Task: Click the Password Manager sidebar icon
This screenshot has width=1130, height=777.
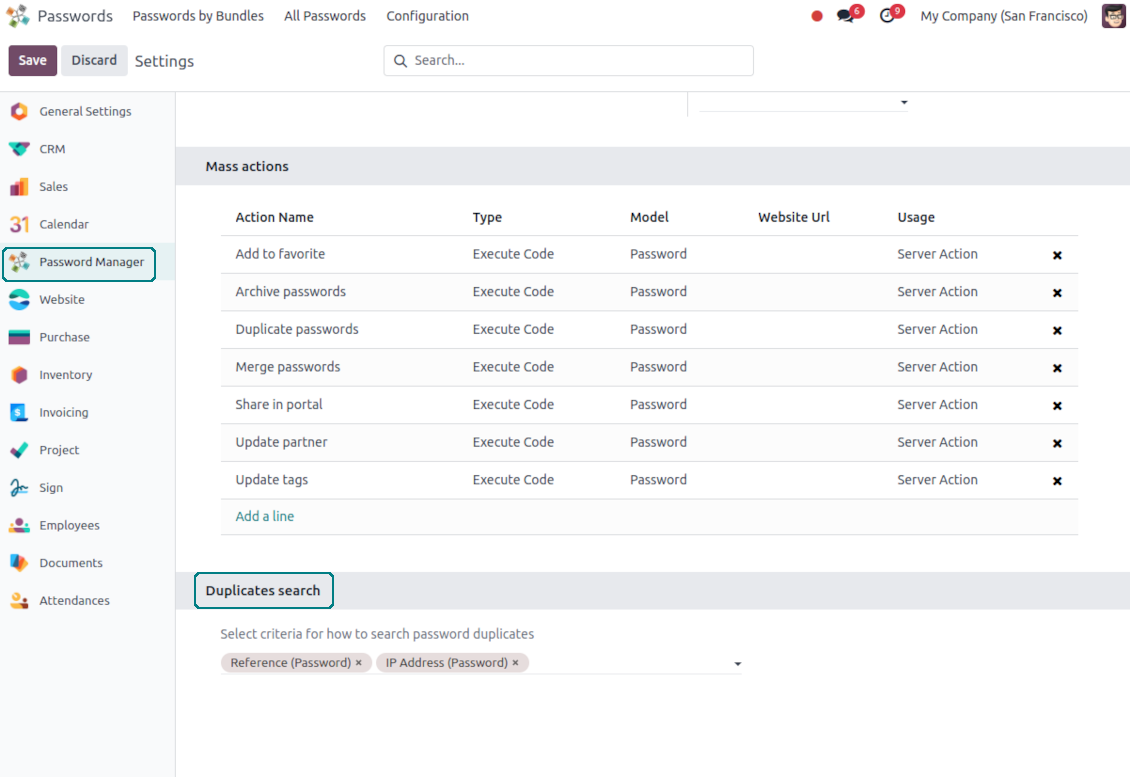Action: (19, 262)
